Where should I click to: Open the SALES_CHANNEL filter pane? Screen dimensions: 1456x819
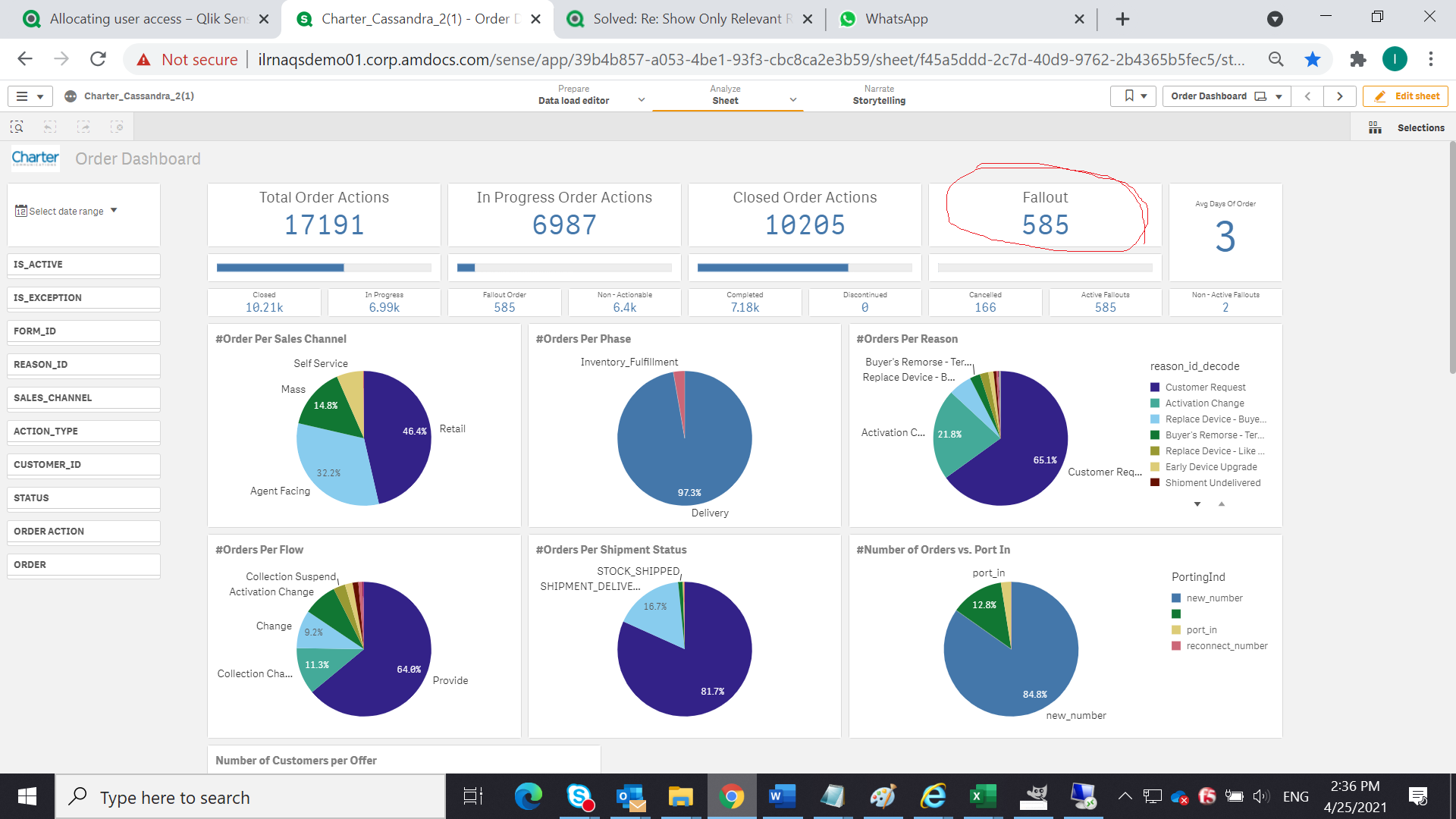click(x=83, y=398)
